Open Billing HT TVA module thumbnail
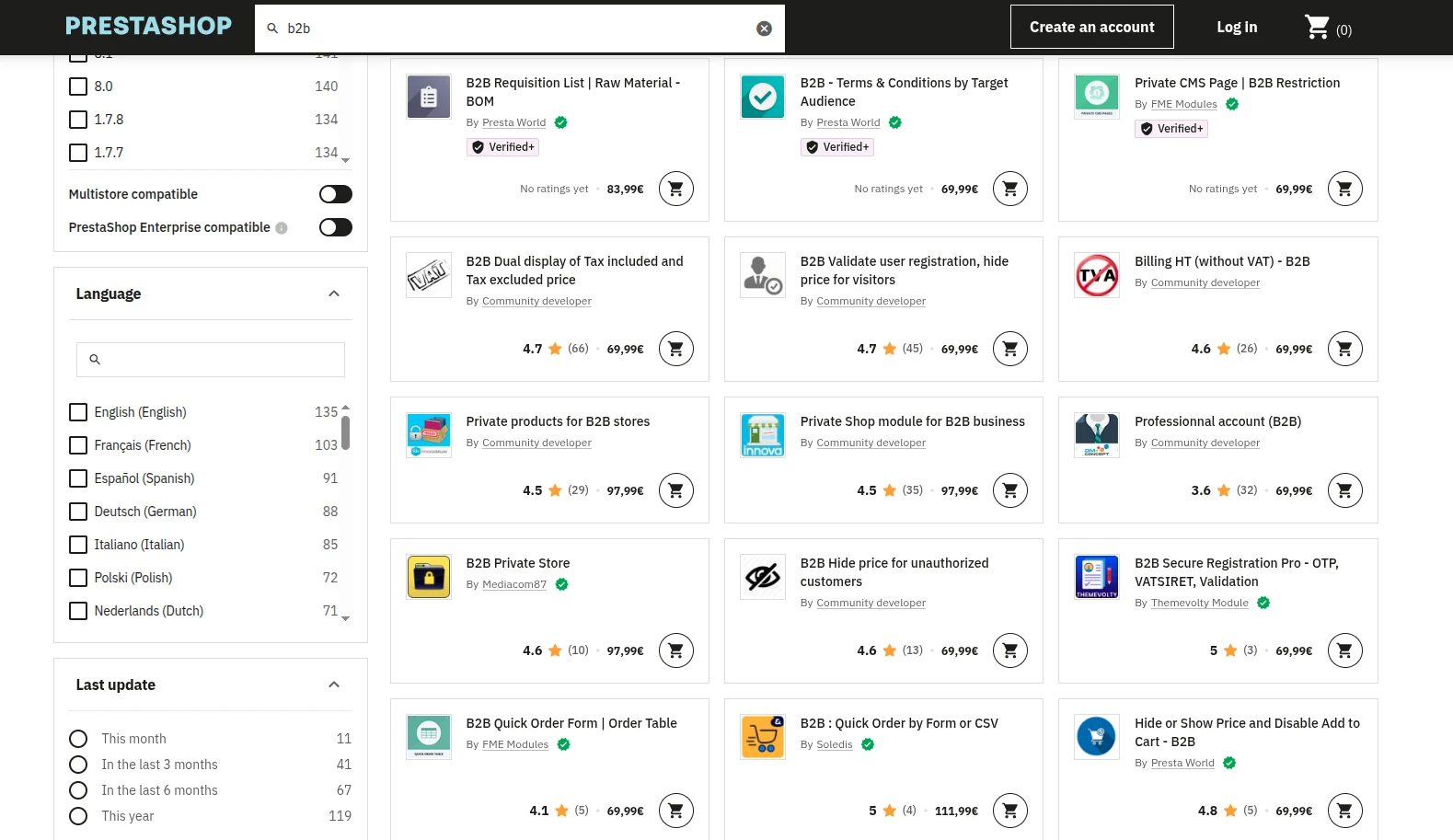This screenshot has height=840, width=1453. click(x=1097, y=275)
